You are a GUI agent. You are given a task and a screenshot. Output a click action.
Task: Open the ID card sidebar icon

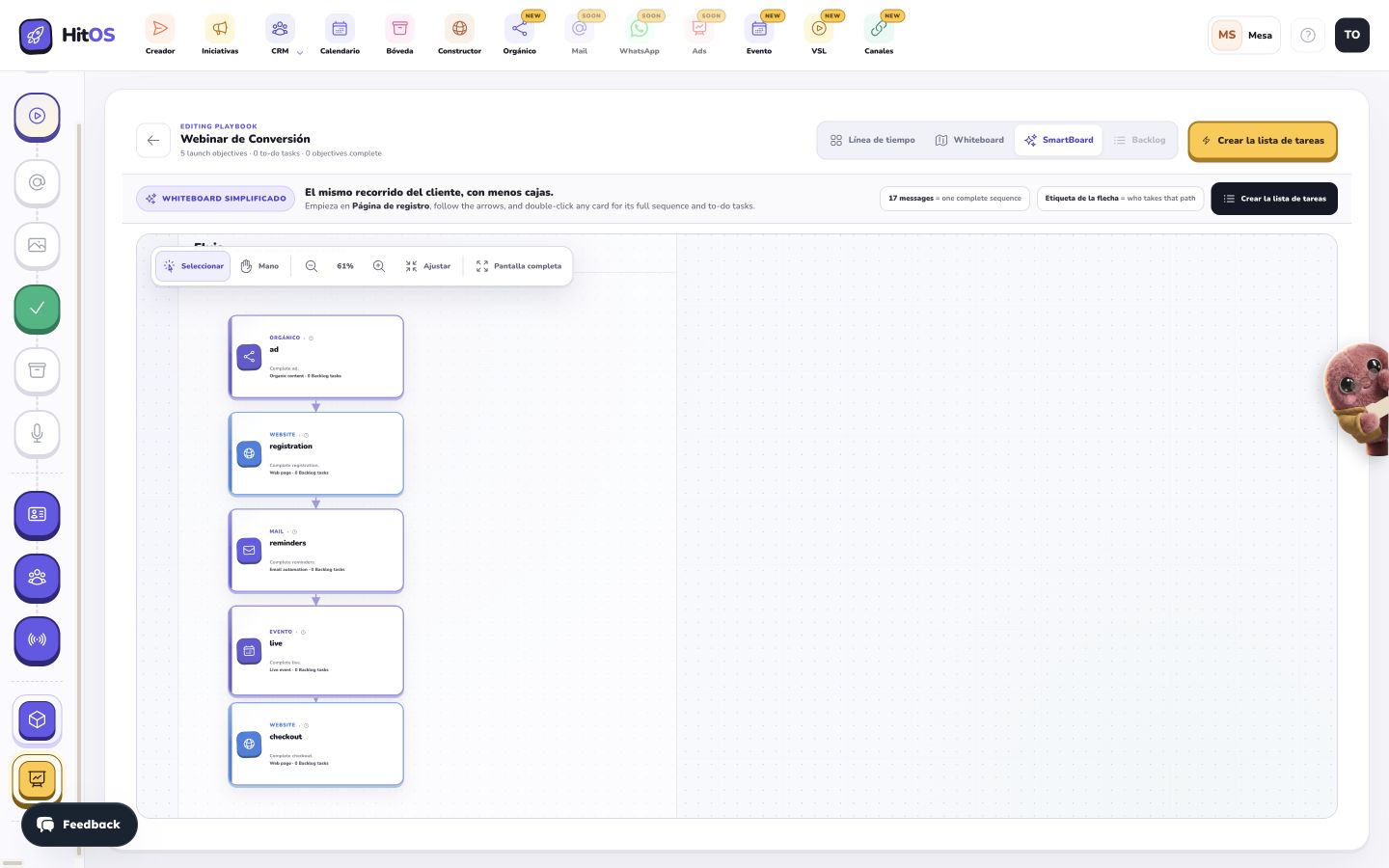tap(37, 514)
